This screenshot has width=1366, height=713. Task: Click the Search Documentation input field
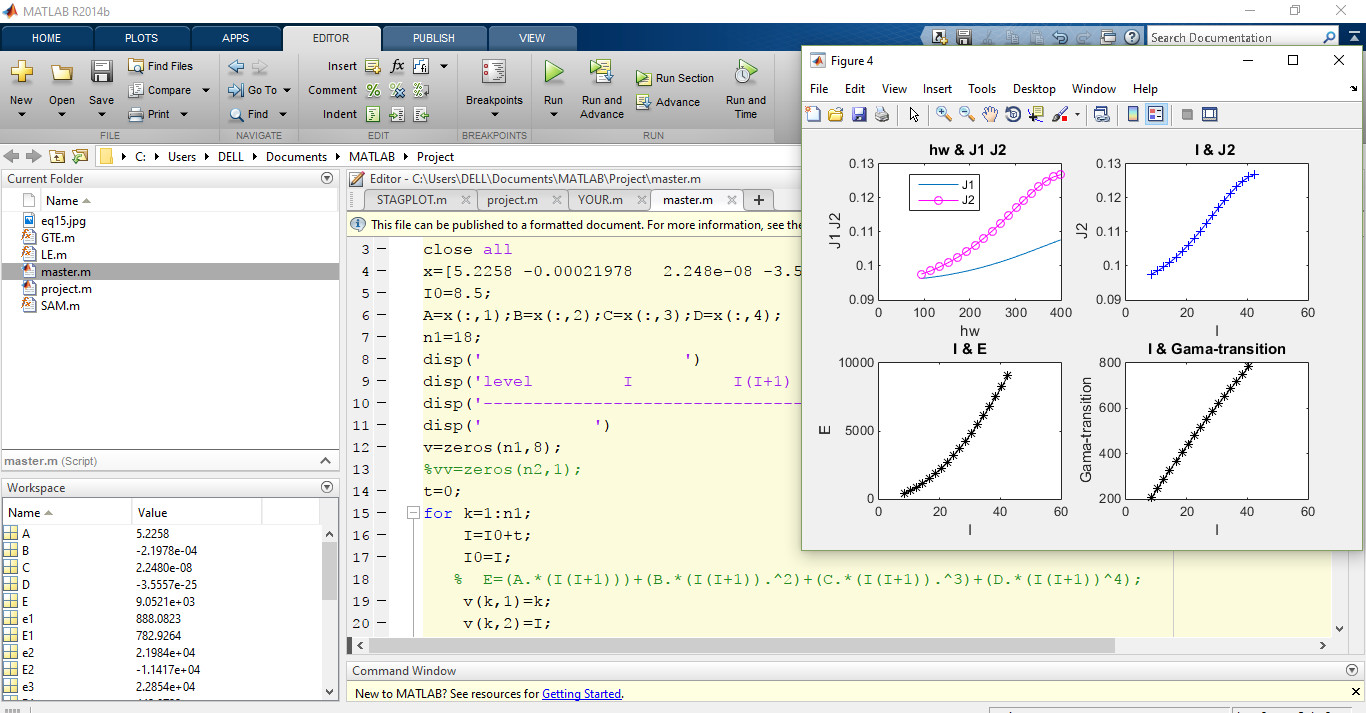click(1240, 36)
